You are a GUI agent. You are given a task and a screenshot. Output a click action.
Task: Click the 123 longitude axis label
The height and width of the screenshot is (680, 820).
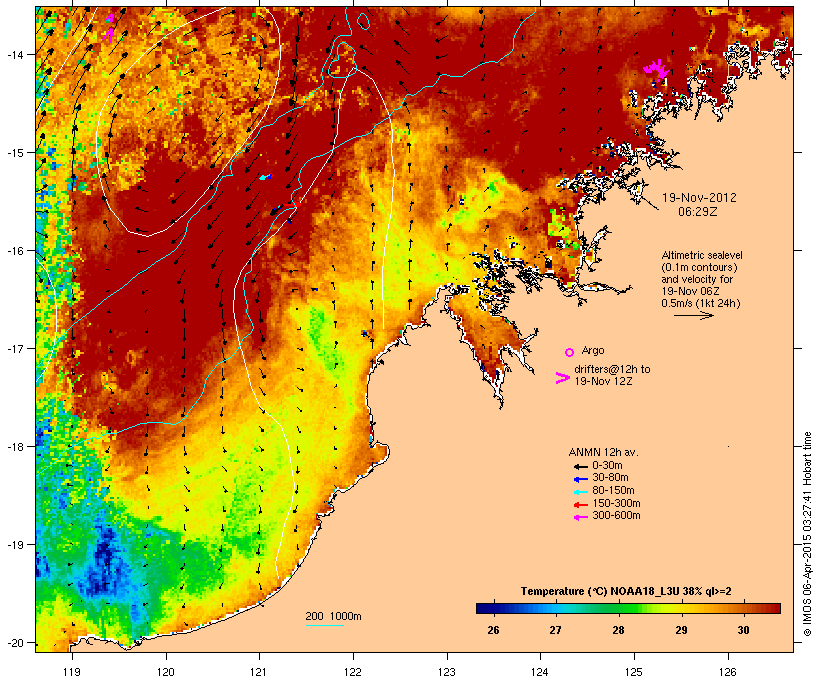(x=447, y=672)
